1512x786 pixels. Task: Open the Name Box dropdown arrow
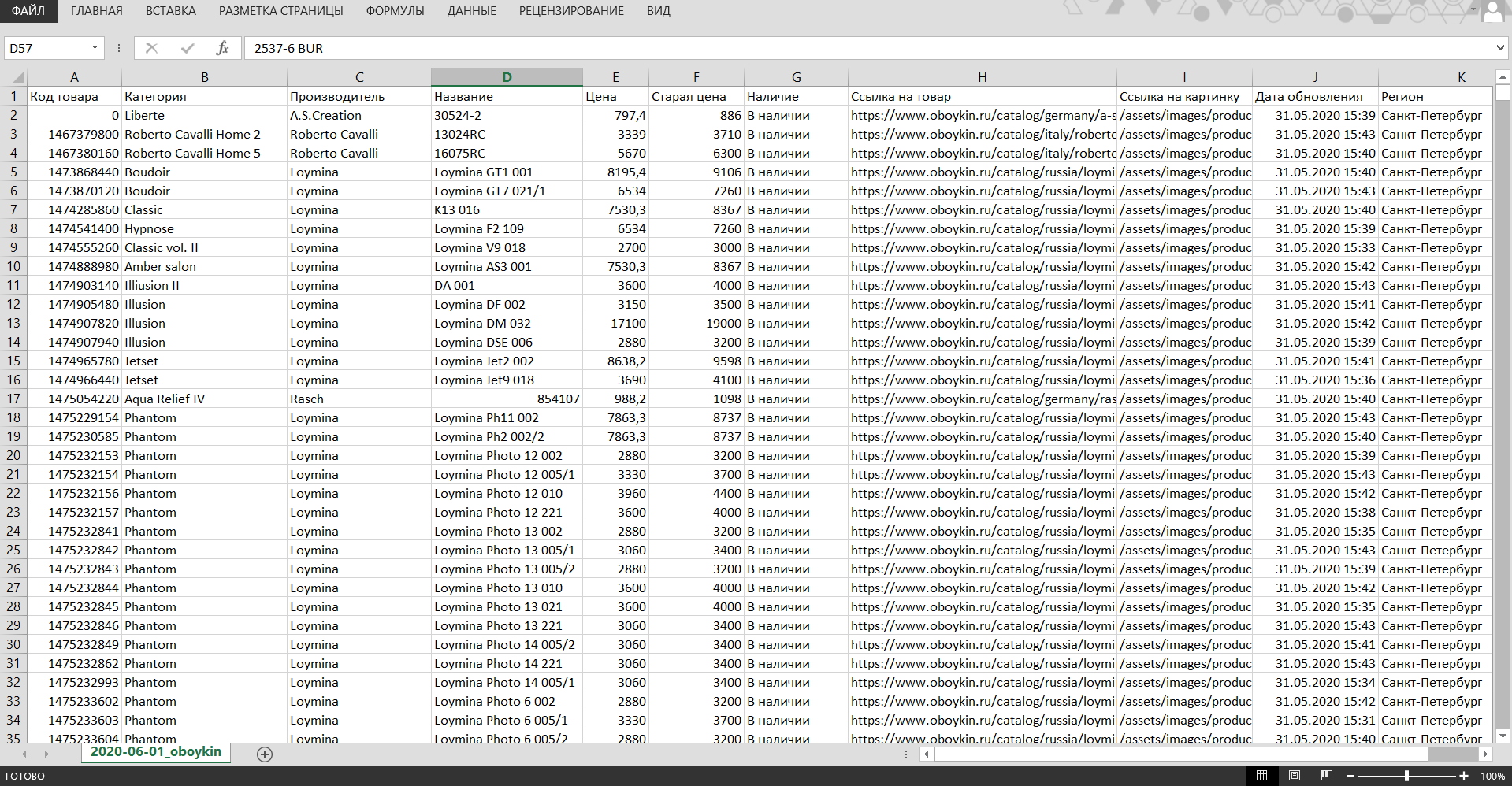95,48
